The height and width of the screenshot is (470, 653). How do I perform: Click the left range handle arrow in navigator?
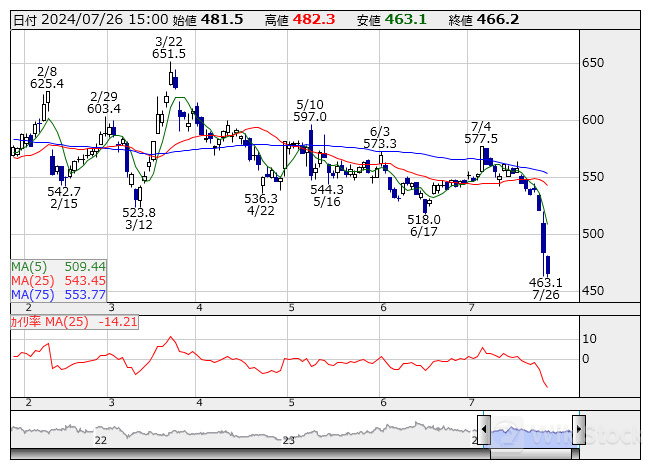484,431
